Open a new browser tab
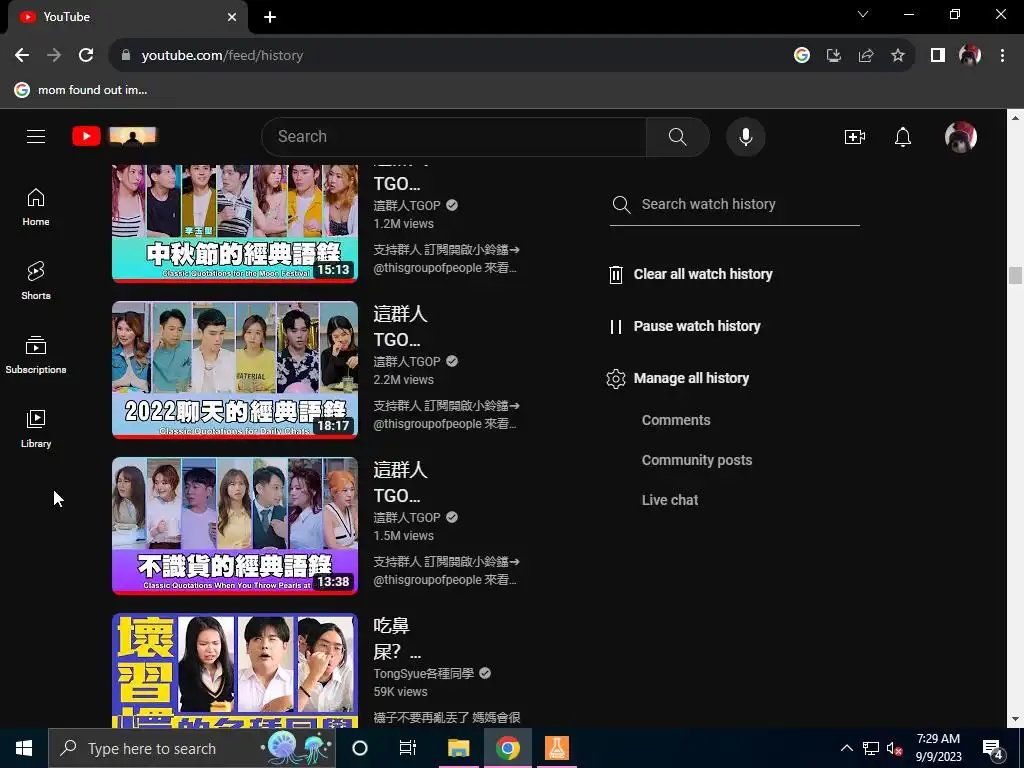The image size is (1024, 768). [x=270, y=17]
